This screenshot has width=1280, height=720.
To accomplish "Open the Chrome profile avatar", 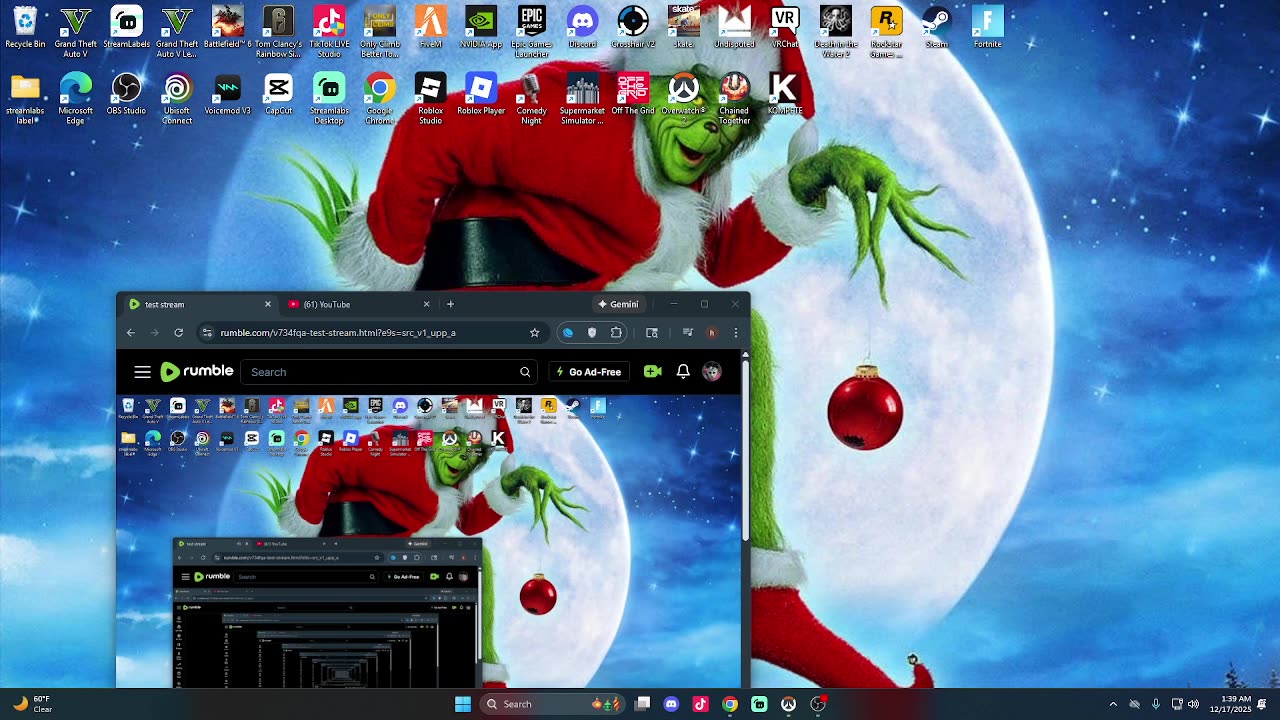I will (712, 333).
